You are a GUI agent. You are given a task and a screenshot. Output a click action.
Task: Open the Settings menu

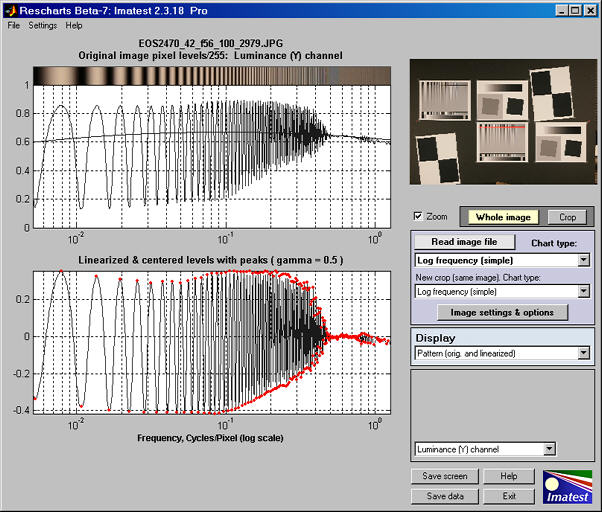[x=43, y=25]
